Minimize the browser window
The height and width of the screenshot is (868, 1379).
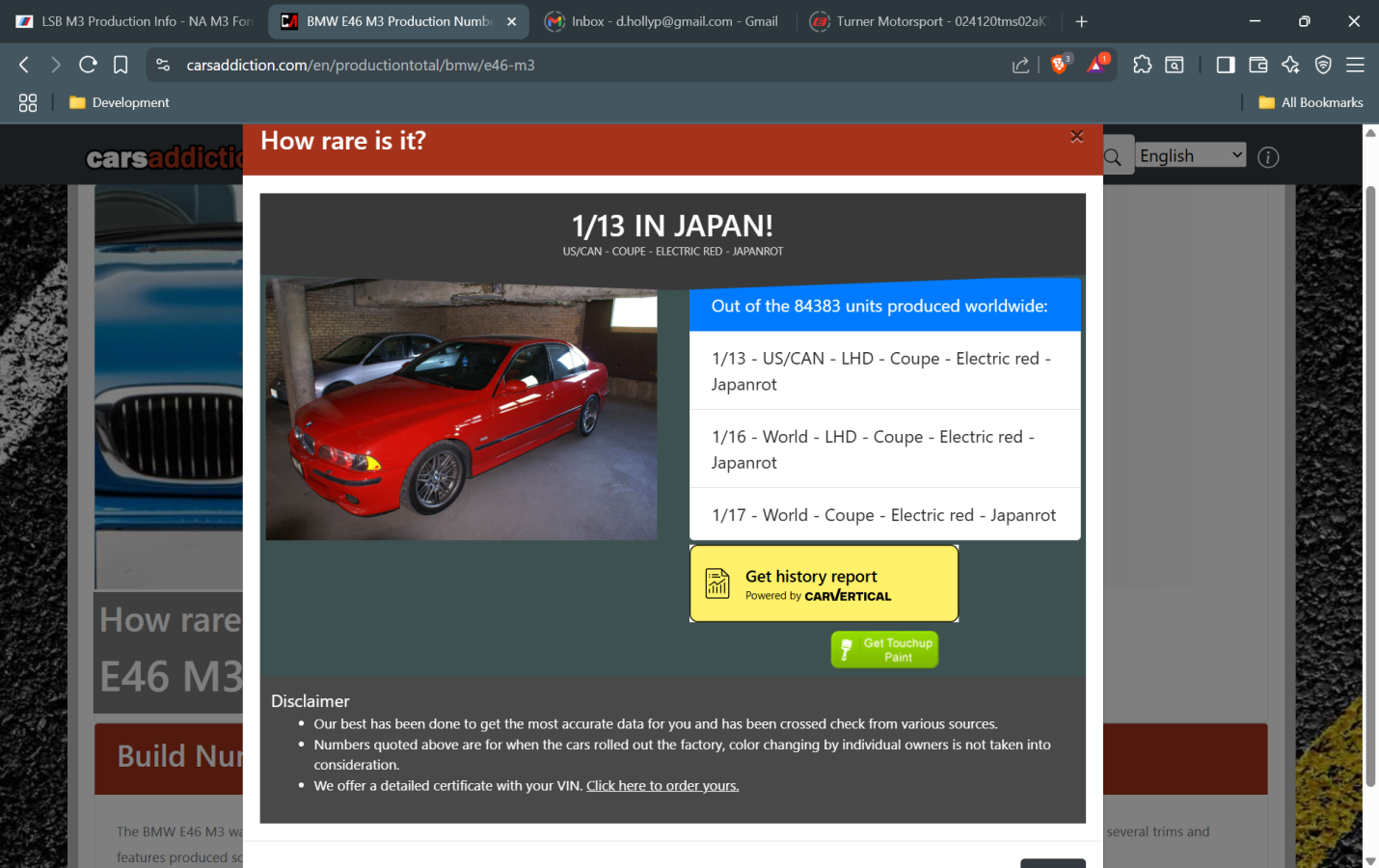(1255, 21)
